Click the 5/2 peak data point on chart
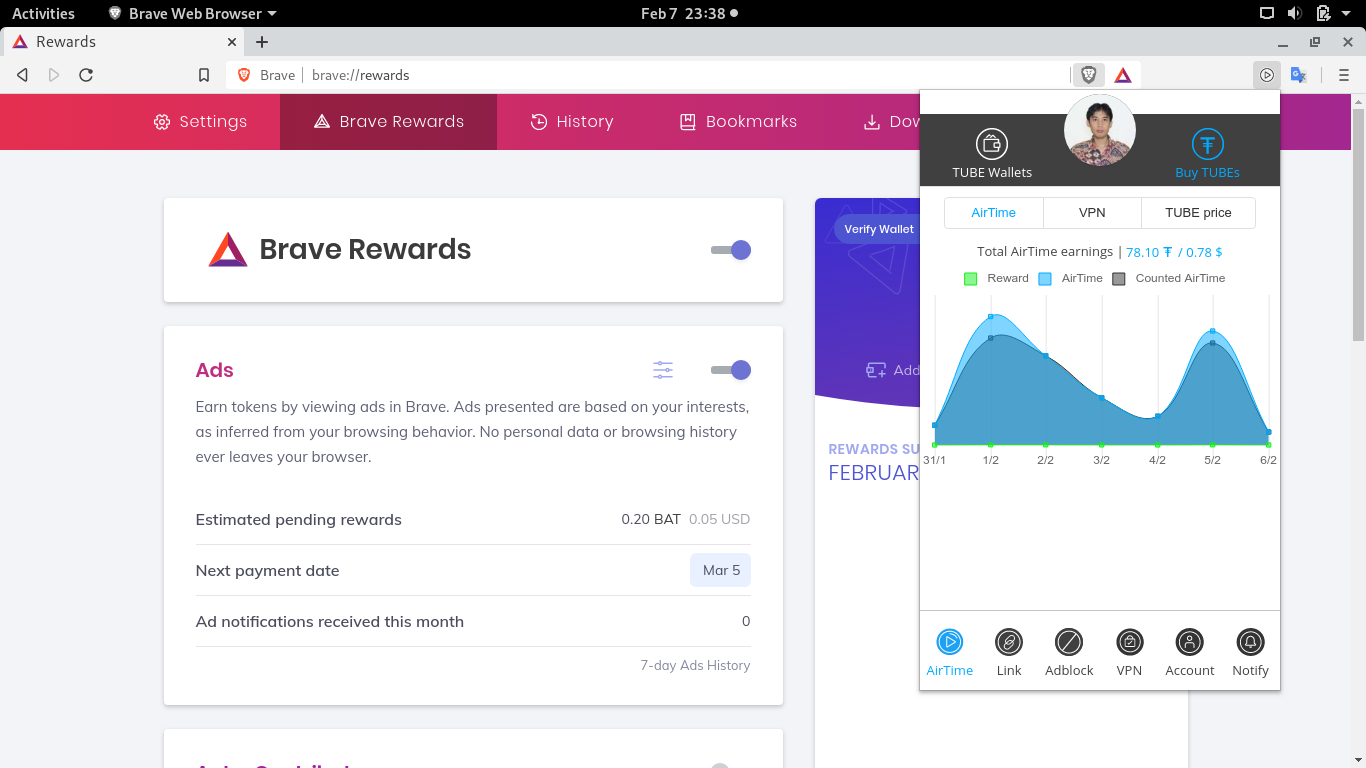 [1213, 331]
